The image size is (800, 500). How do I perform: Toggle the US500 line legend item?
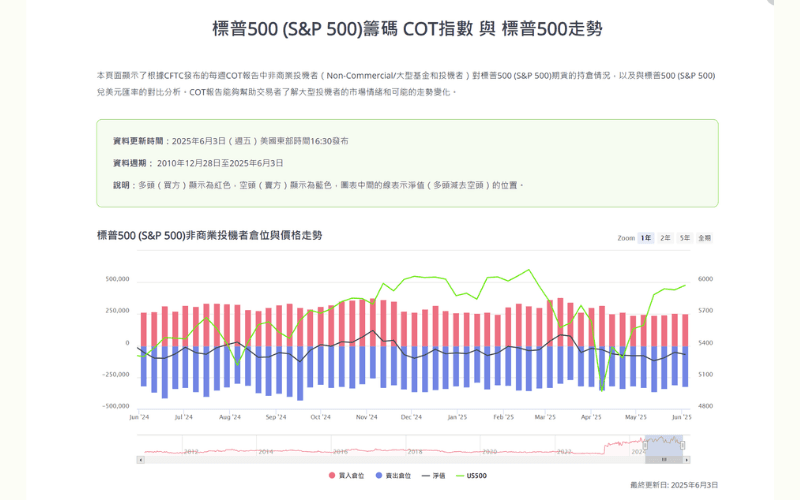pos(471,476)
